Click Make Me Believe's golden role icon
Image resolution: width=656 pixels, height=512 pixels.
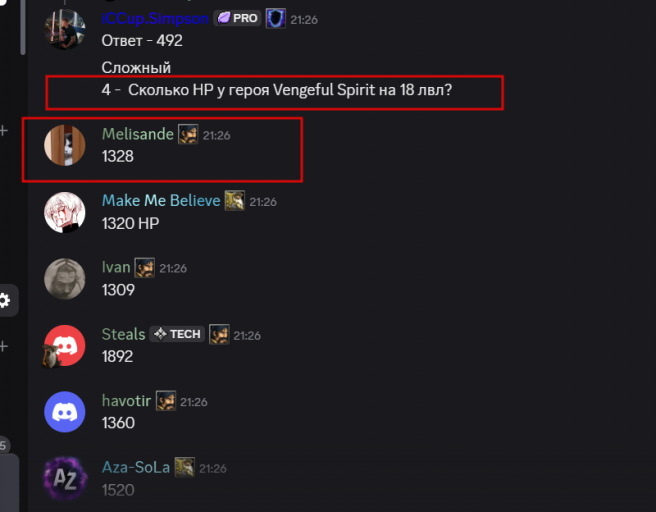coord(235,201)
